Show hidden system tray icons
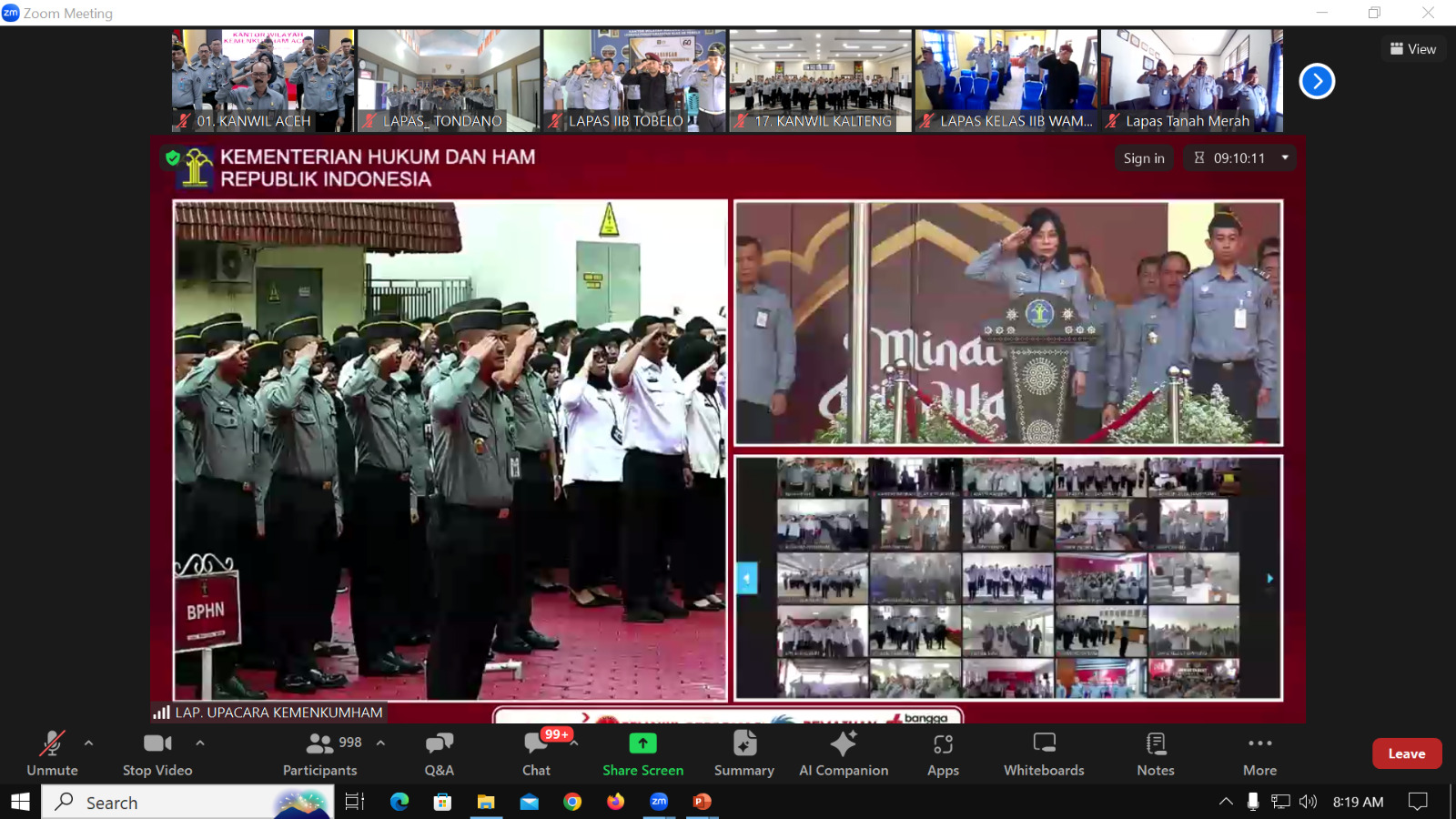 [x=1226, y=802]
